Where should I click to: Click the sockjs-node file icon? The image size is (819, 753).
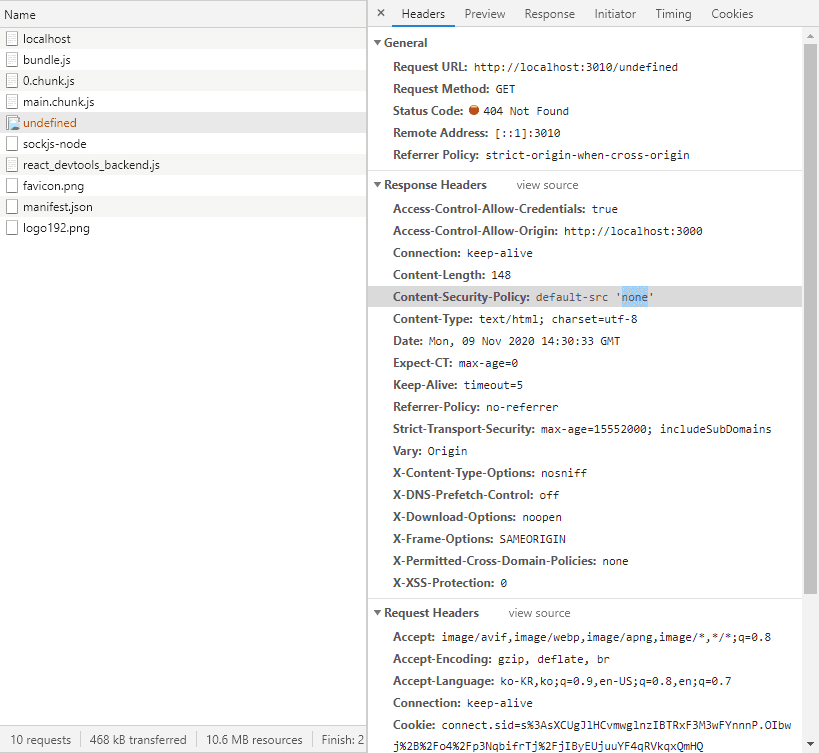[x=12, y=144]
